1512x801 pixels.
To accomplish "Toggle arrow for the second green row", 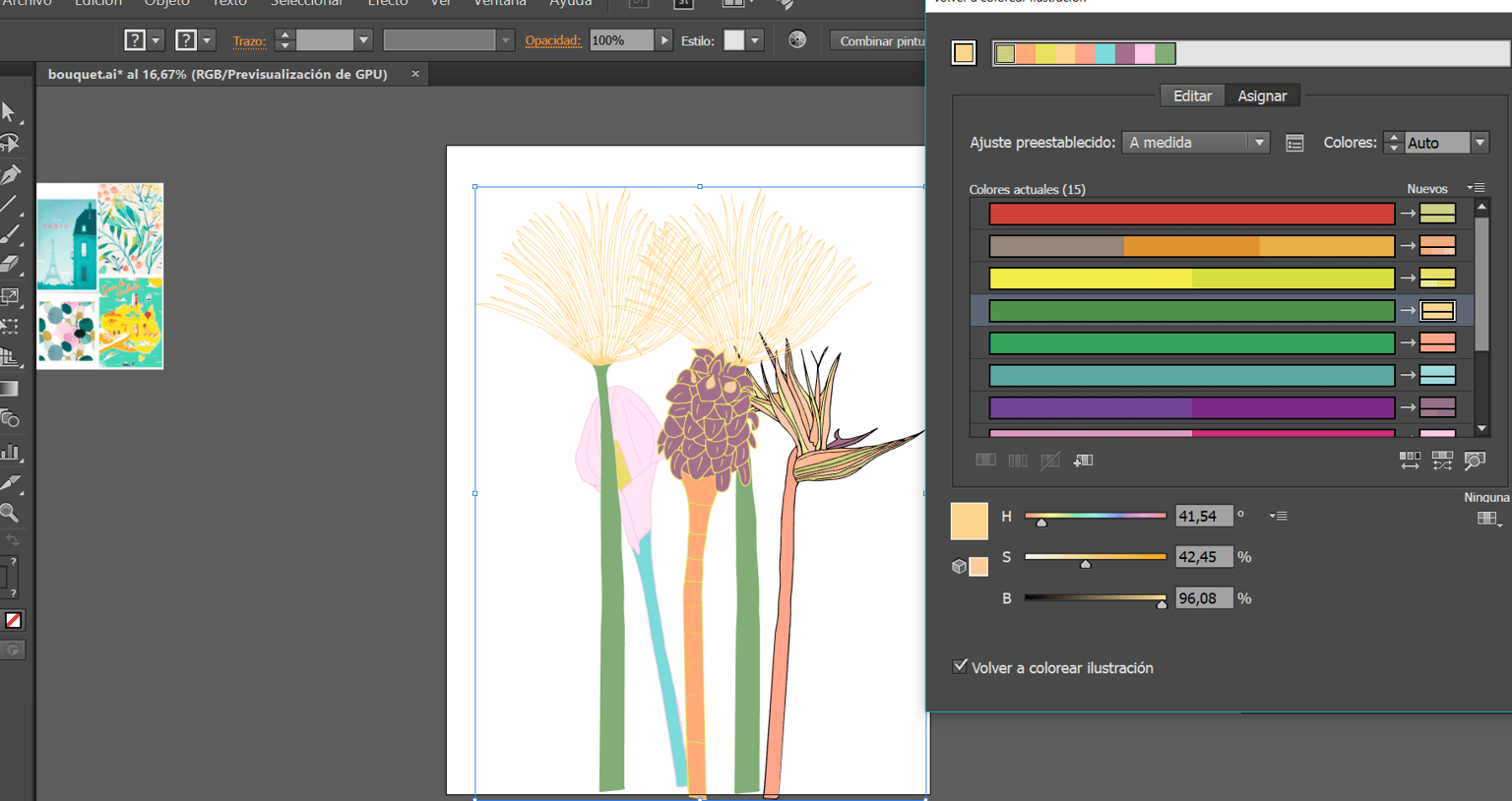I will tap(1408, 342).
